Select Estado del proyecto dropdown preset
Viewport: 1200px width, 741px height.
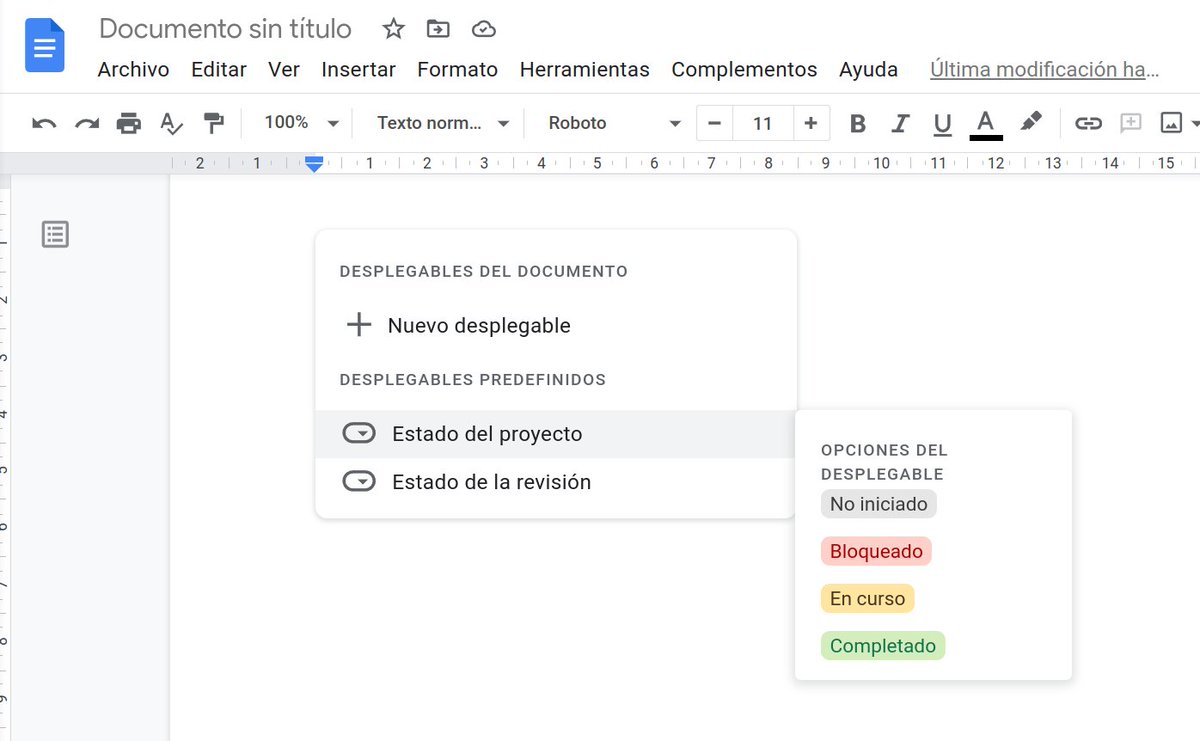pos(555,434)
